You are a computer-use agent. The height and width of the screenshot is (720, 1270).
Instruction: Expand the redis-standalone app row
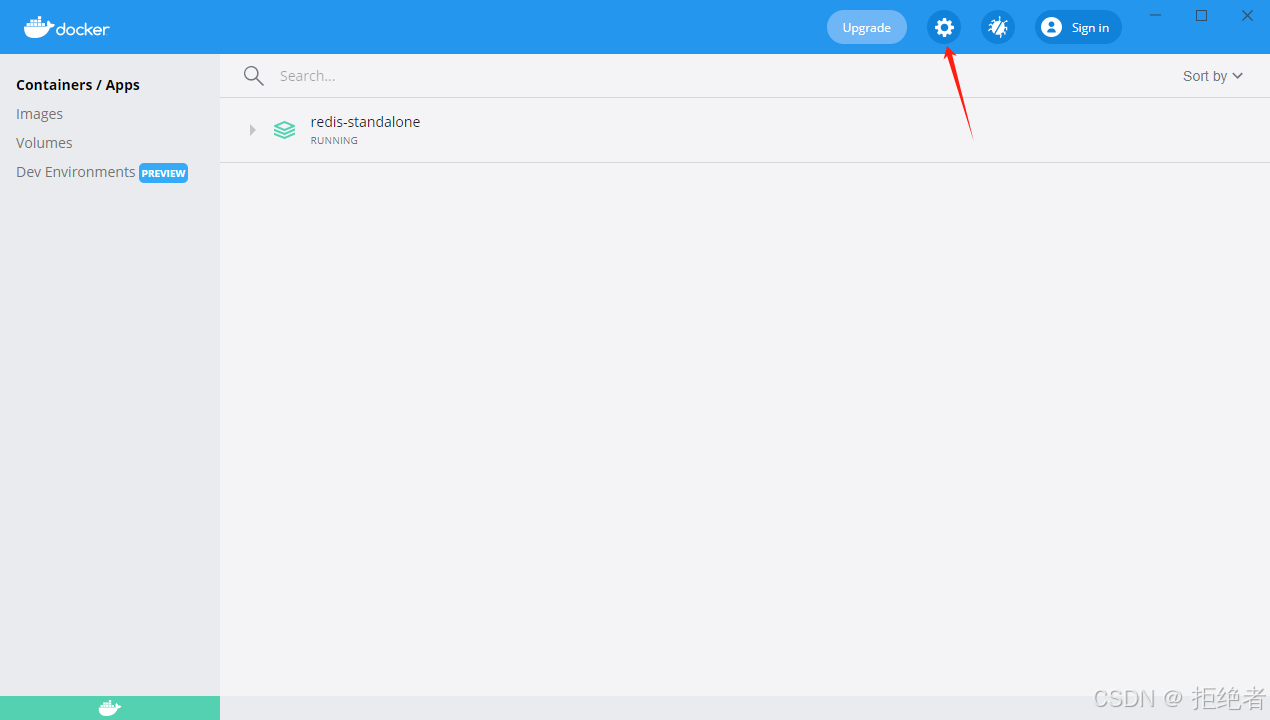252,130
